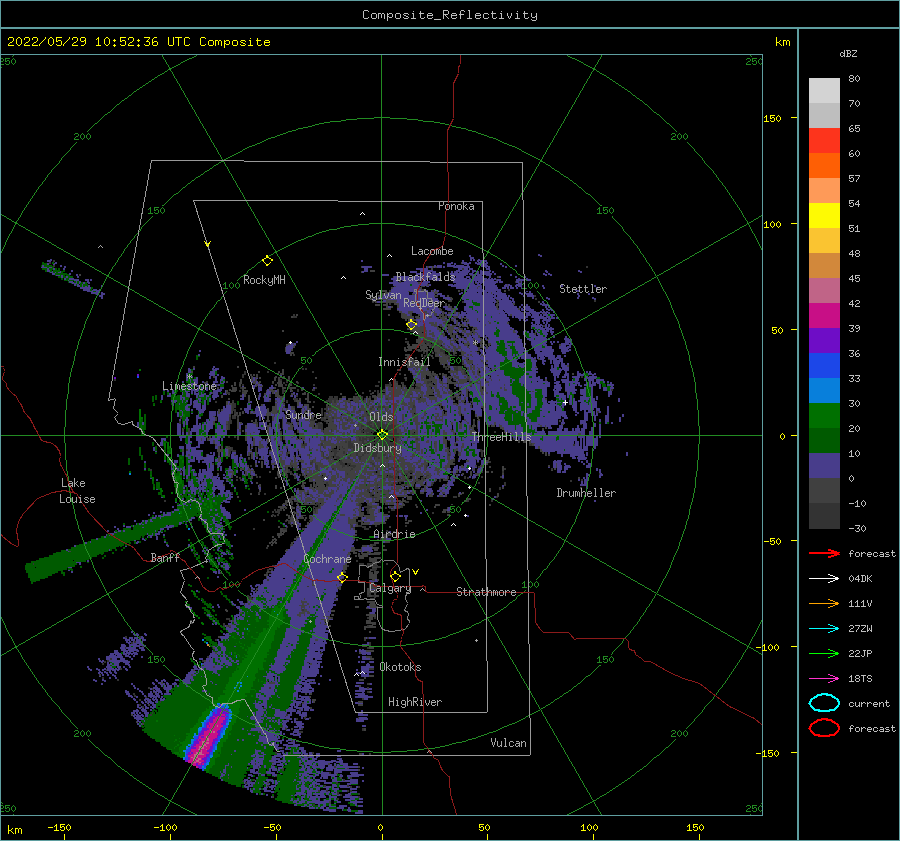This screenshot has width=900, height=841.
Task: Click the yellow radar site marker at Olds
Action: tap(382, 435)
